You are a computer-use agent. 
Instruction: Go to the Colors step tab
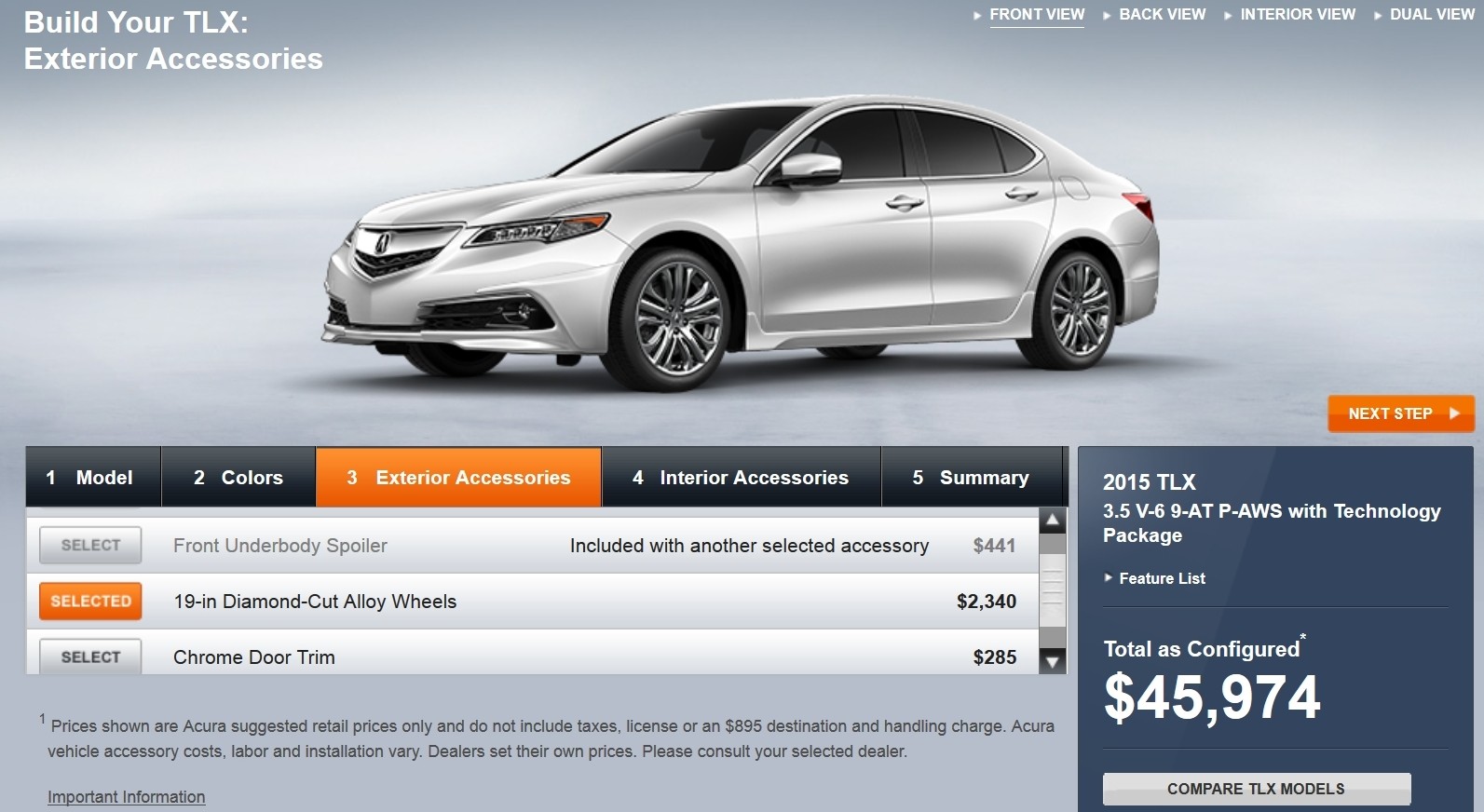(x=238, y=478)
